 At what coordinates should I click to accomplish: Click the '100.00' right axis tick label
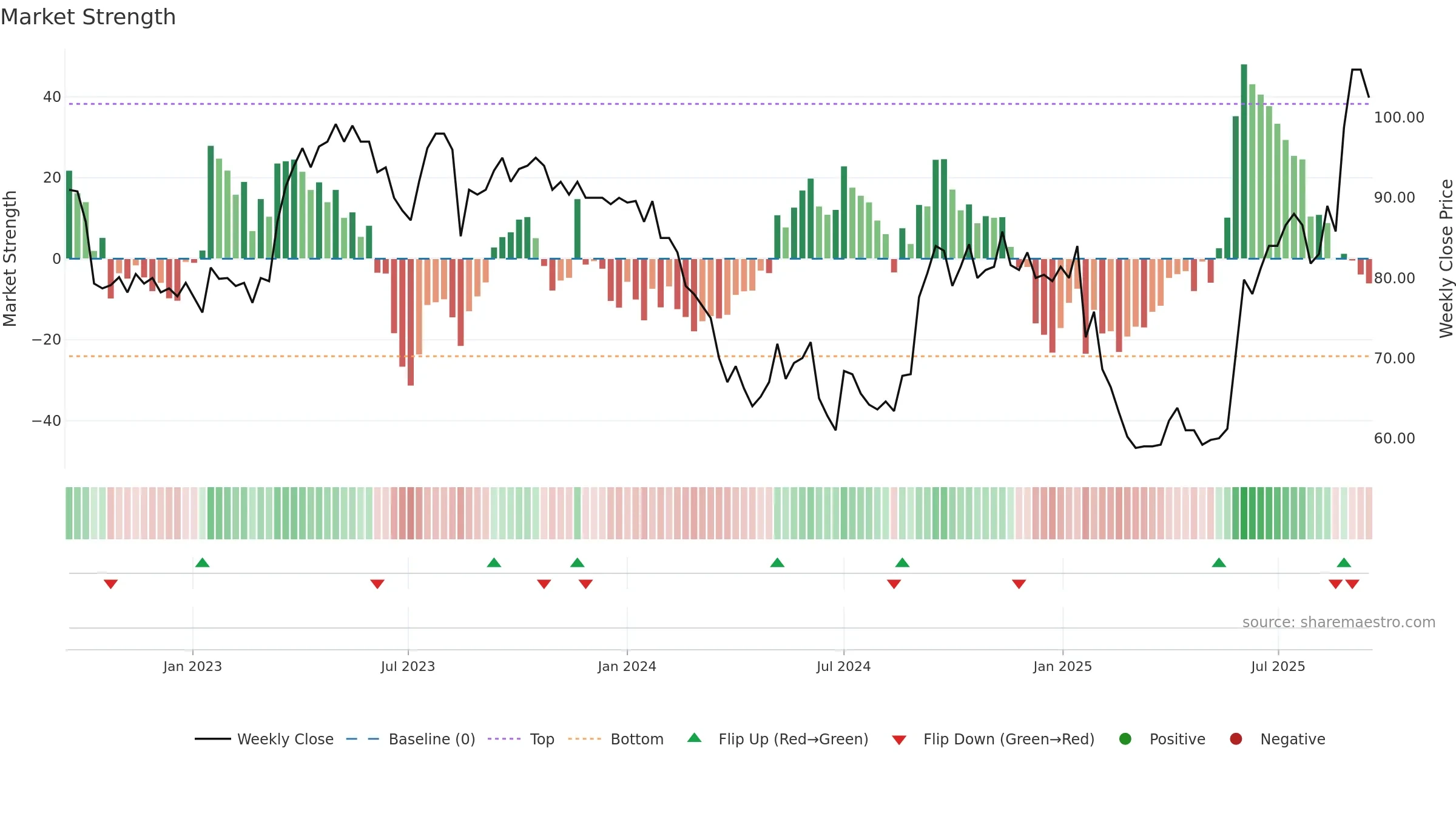[x=1399, y=118]
